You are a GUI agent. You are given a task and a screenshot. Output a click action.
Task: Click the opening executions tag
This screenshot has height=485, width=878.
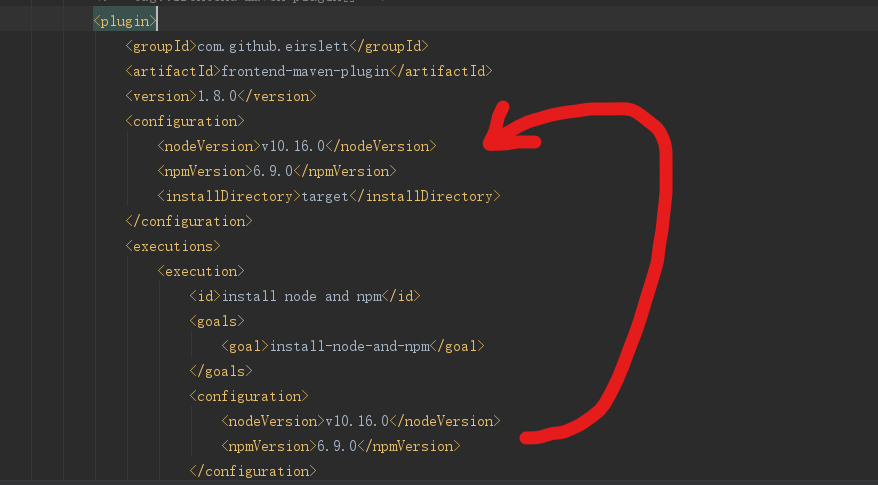pos(173,246)
